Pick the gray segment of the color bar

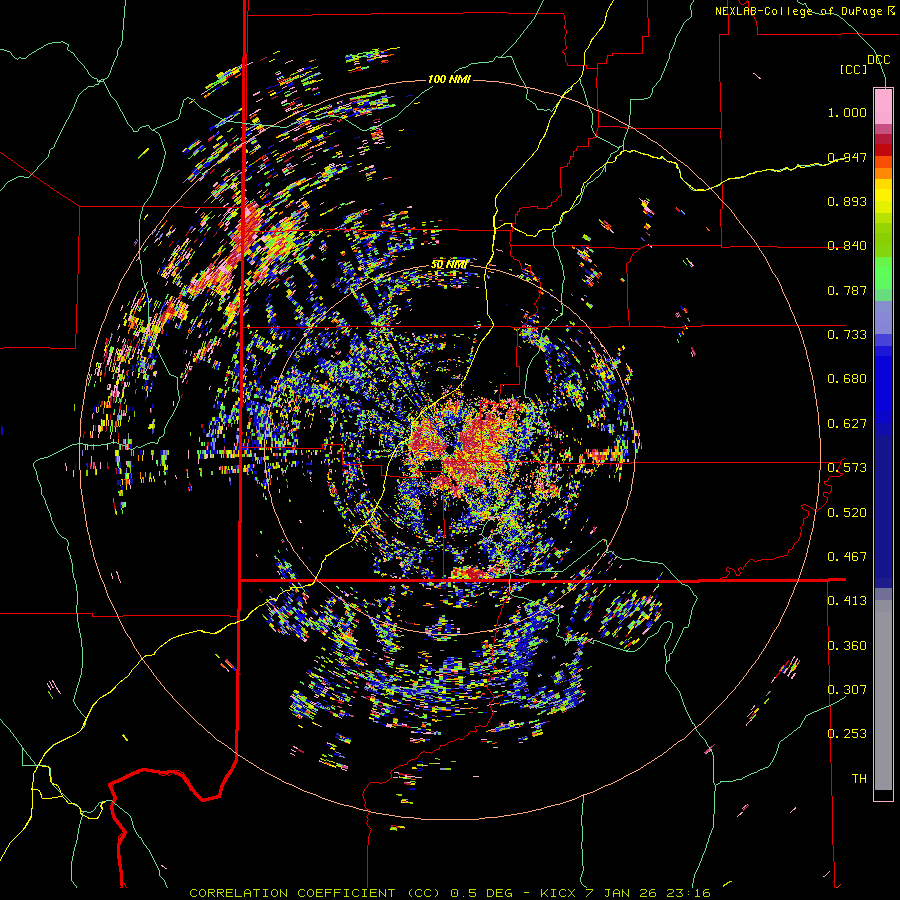[x=883, y=695]
